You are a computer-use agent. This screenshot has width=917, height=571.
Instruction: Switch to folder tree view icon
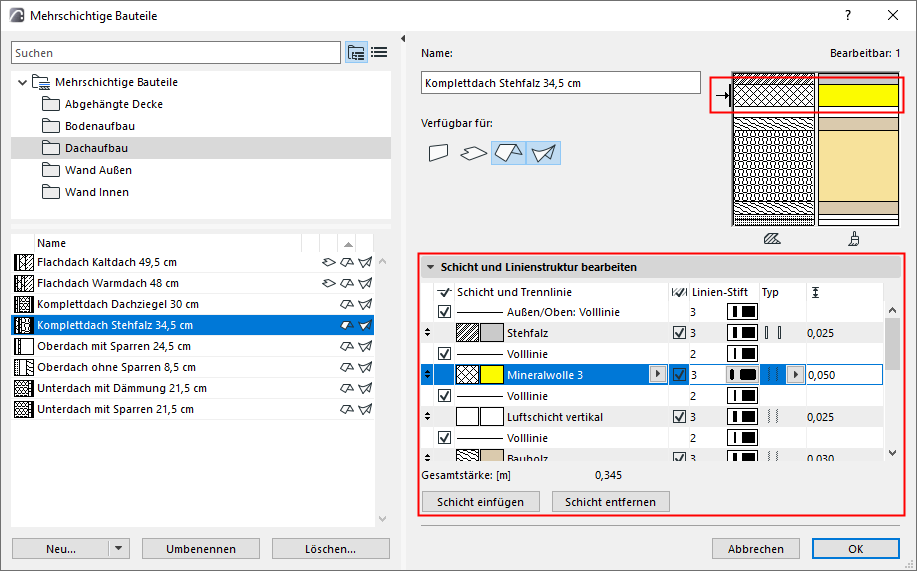(x=356, y=53)
